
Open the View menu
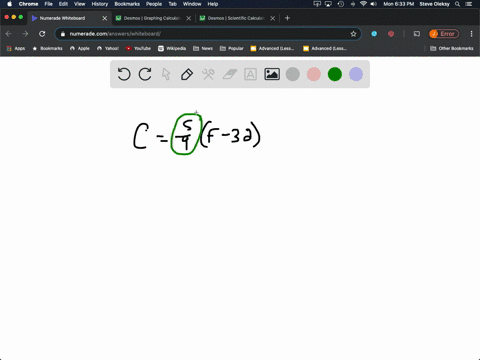(80, 4)
